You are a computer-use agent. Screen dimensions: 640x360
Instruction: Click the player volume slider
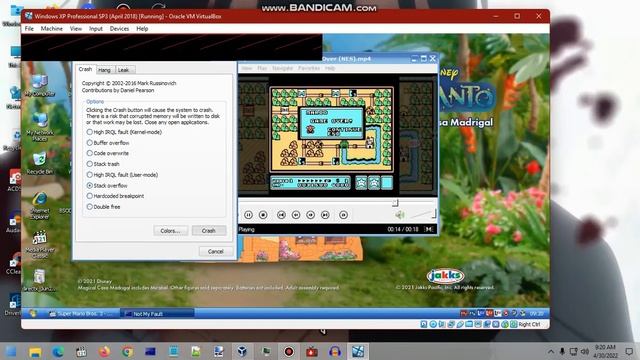[423, 214]
